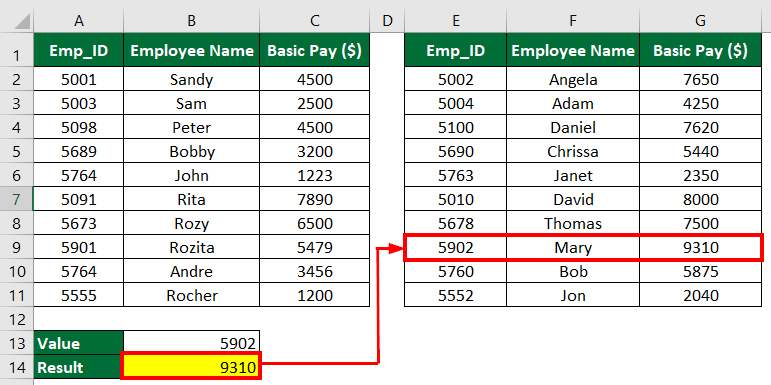Select the Bobby cell
Viewport: 771px width, 385px height.
click(x=192, y=151)
